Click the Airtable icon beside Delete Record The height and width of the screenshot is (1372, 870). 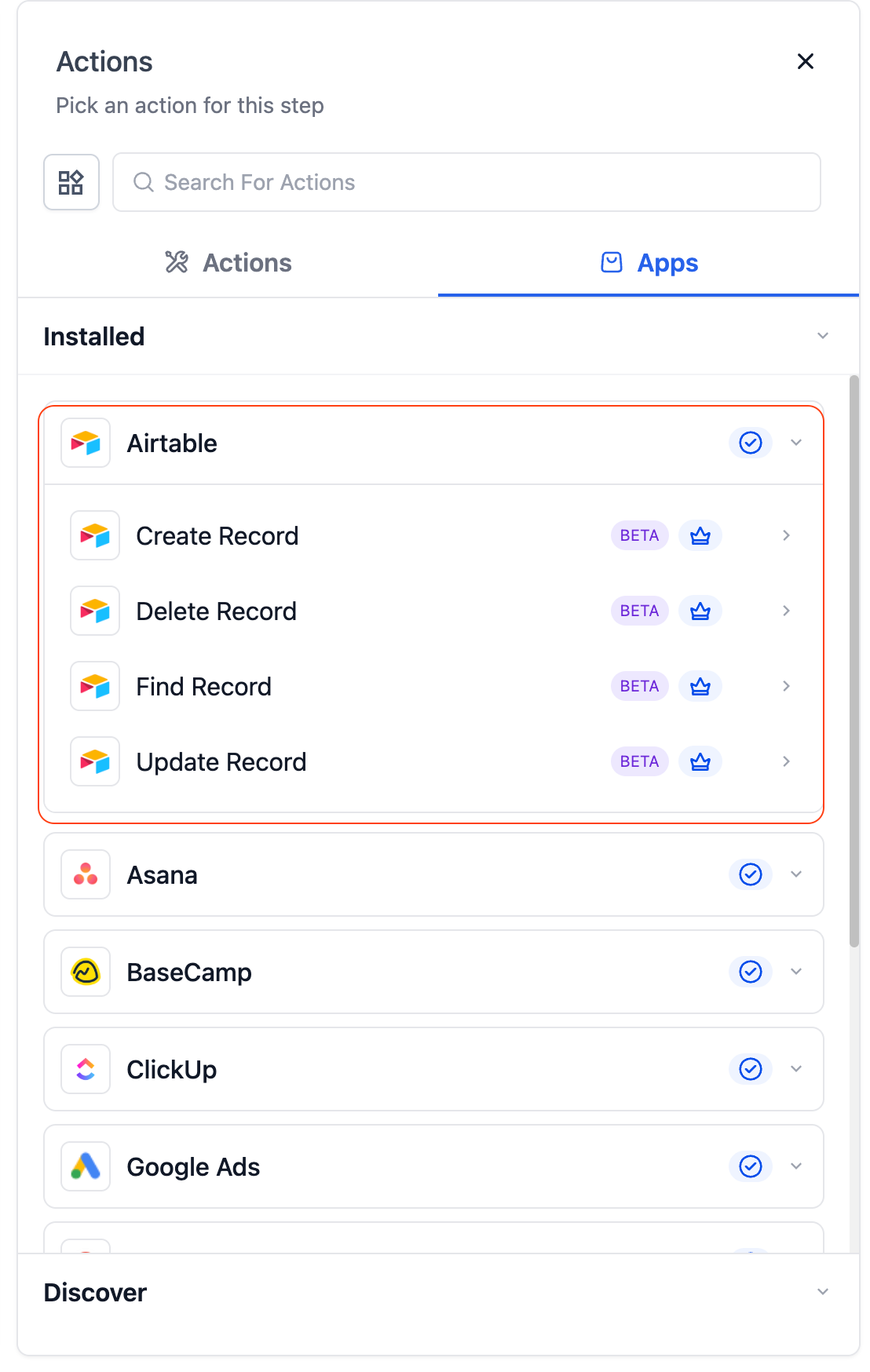tap(95, 611)
